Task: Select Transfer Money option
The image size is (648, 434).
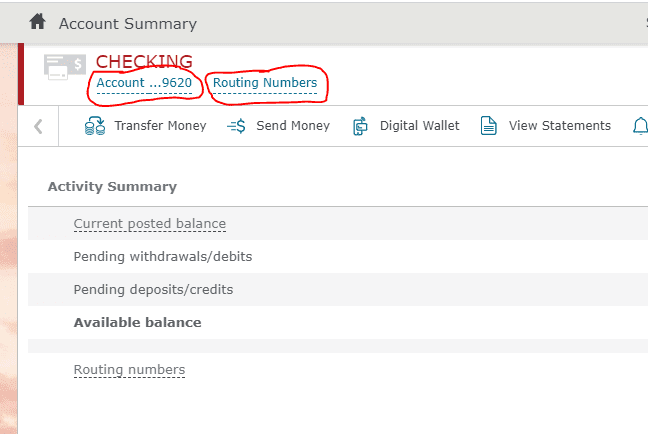Action: (x=160, y=126)
